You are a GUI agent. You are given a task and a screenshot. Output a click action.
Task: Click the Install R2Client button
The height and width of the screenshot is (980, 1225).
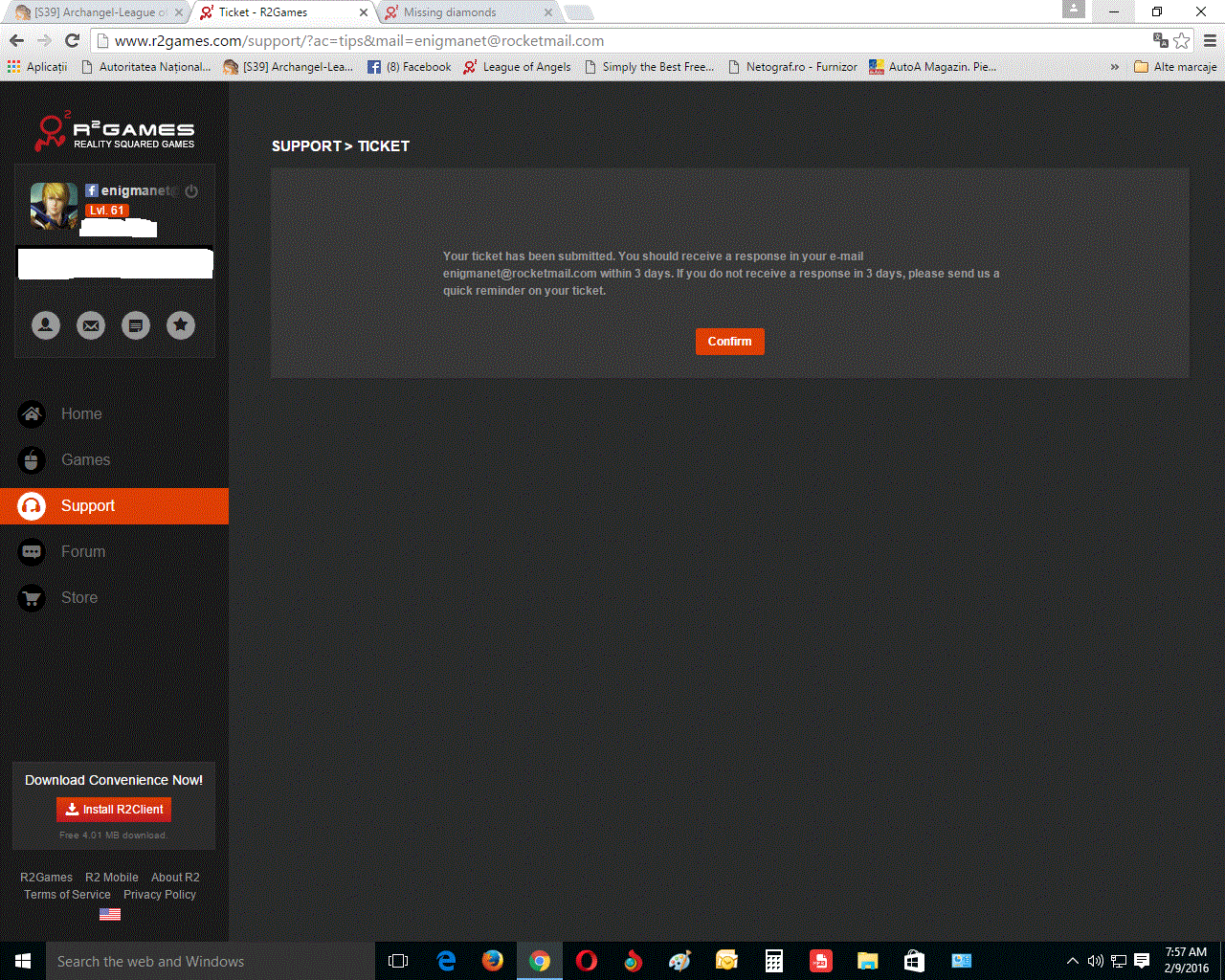114,810
